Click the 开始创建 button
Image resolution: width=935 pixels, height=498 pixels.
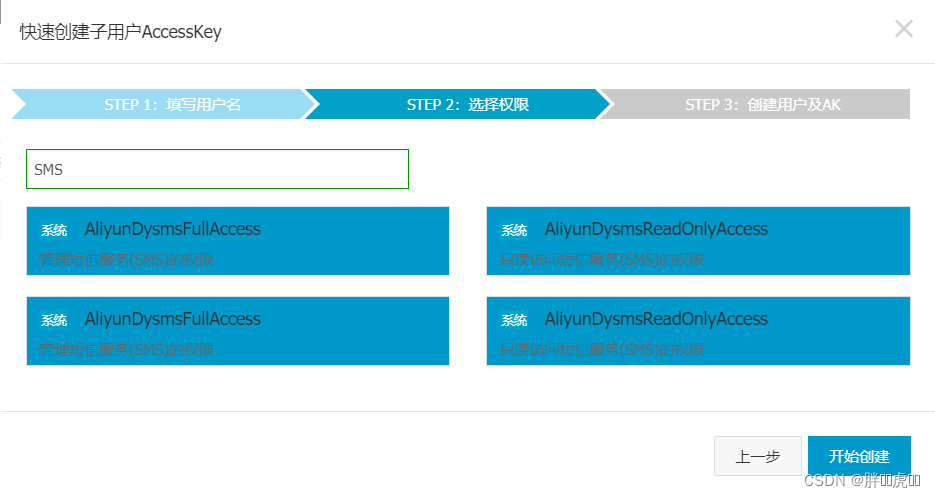(859, 456)
